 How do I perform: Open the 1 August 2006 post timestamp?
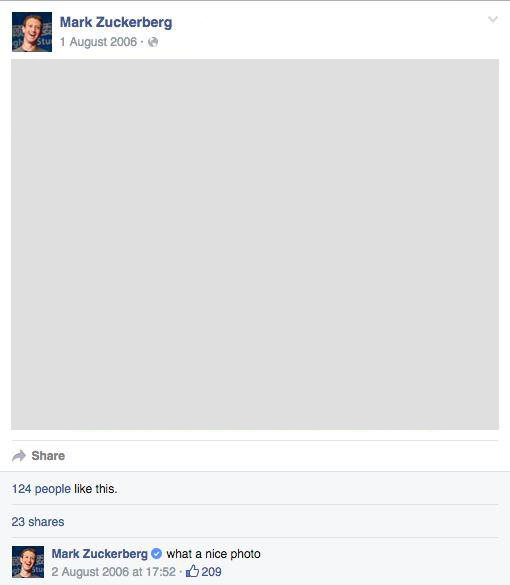98,42
